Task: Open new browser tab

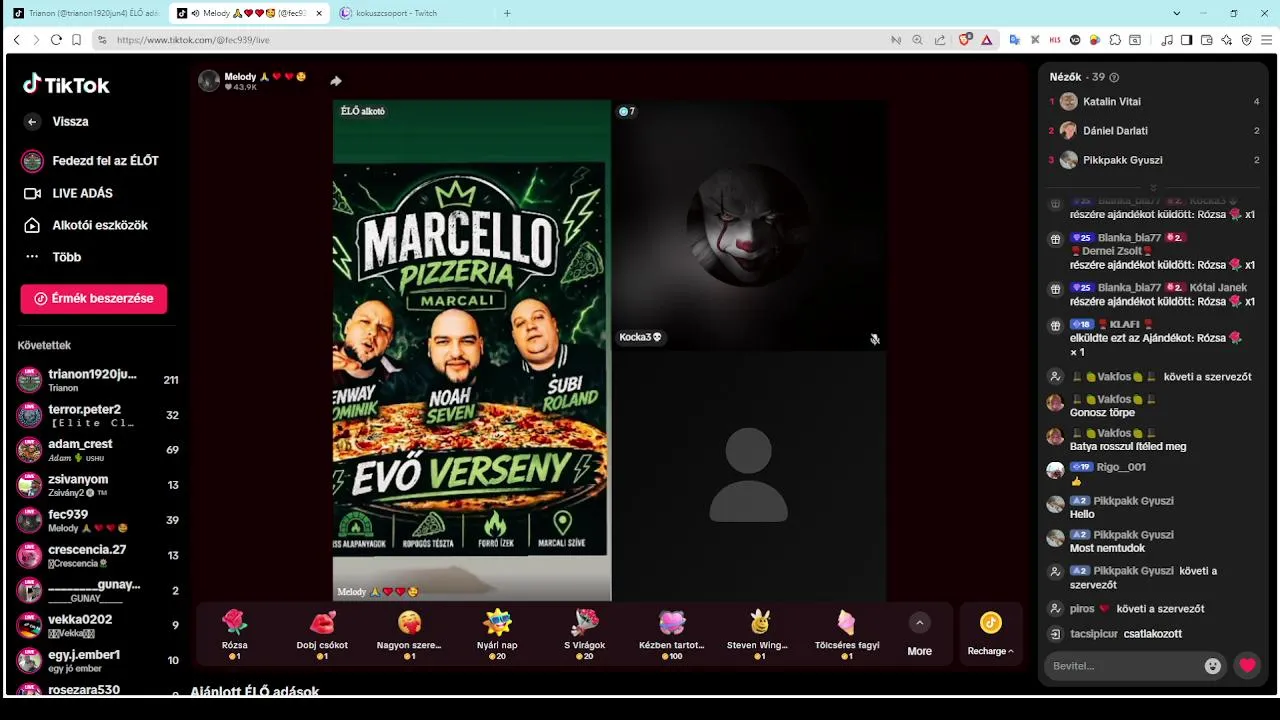Action: point(507,13)
